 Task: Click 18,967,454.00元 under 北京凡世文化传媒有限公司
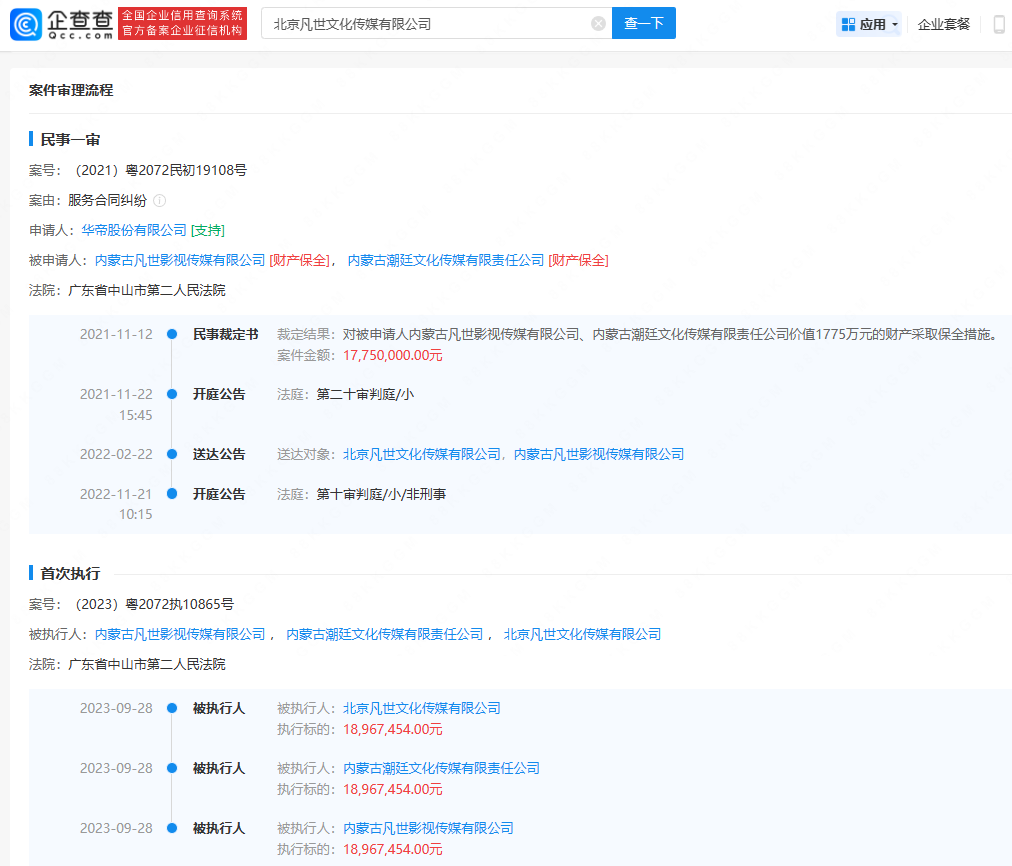(392, 730)
